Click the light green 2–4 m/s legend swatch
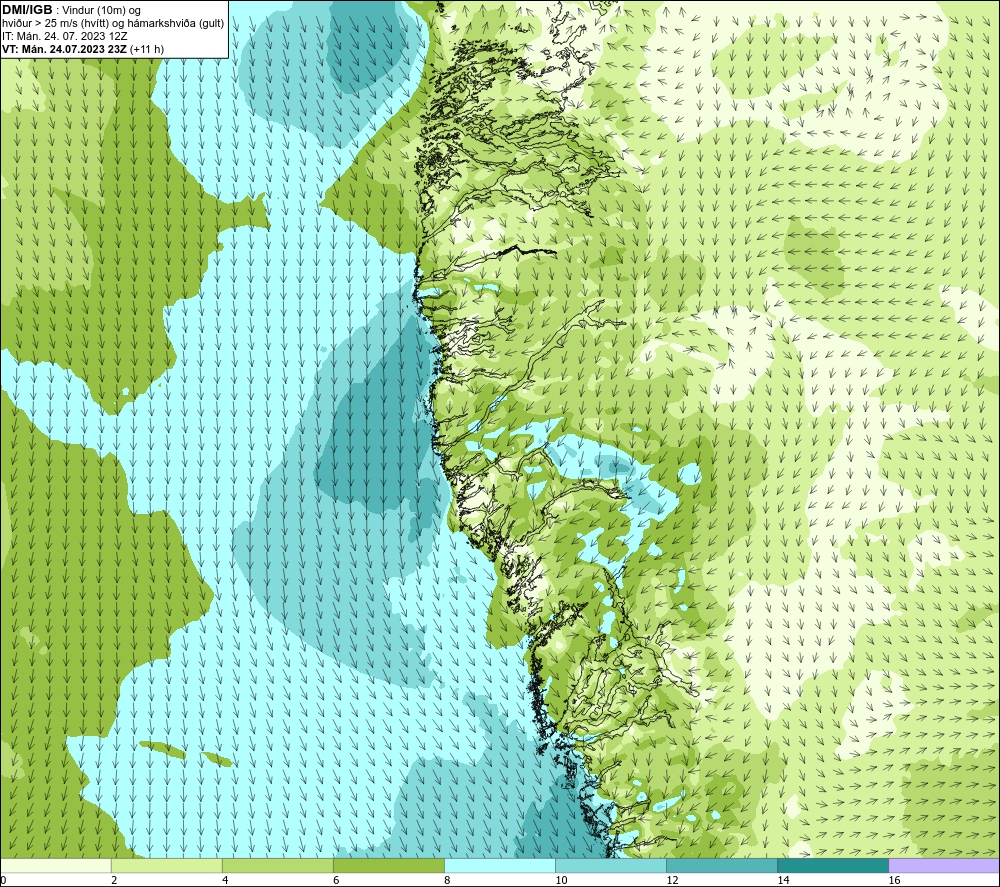 [x=167, y=866]
